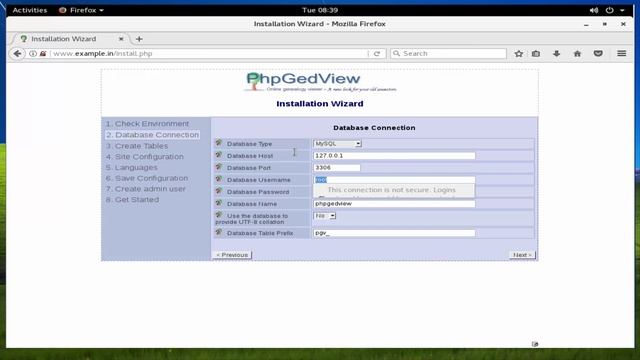Image resolution: width=640 pixels, height=360 pixels.
Task: Click help icon beside Database Username
Action: tap(219, 179)
